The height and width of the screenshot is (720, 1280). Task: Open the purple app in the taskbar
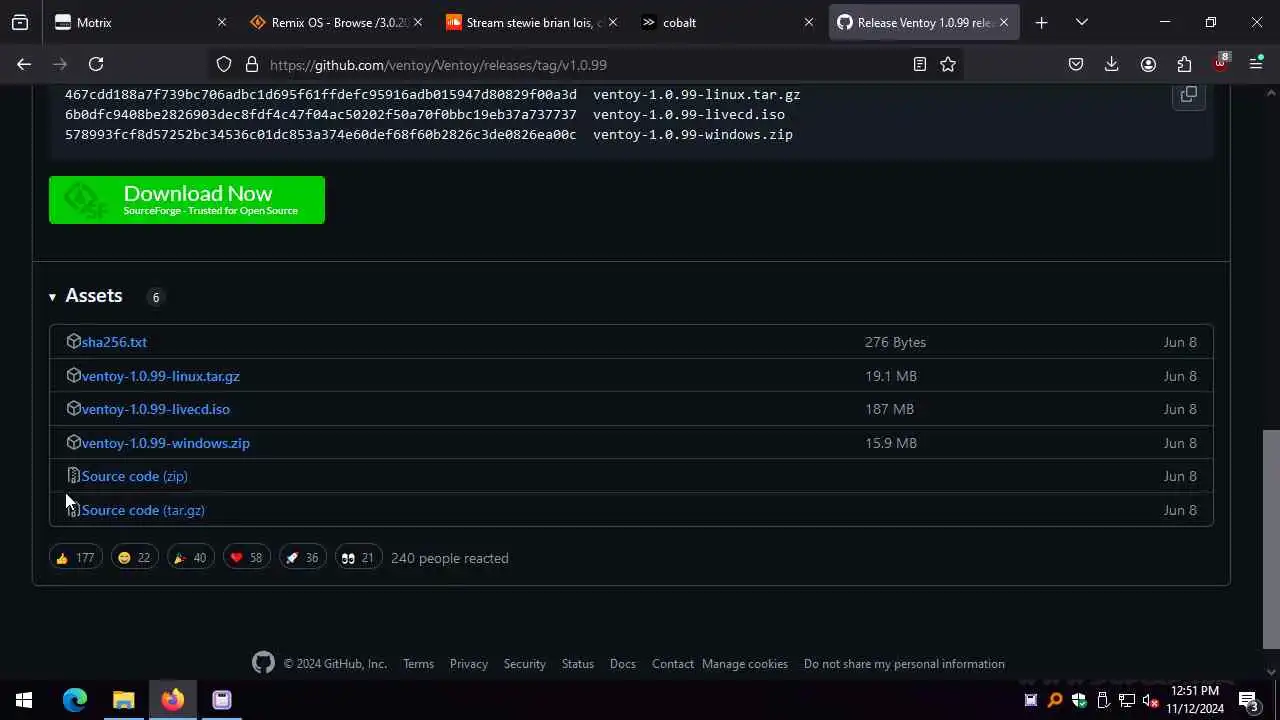222,700
